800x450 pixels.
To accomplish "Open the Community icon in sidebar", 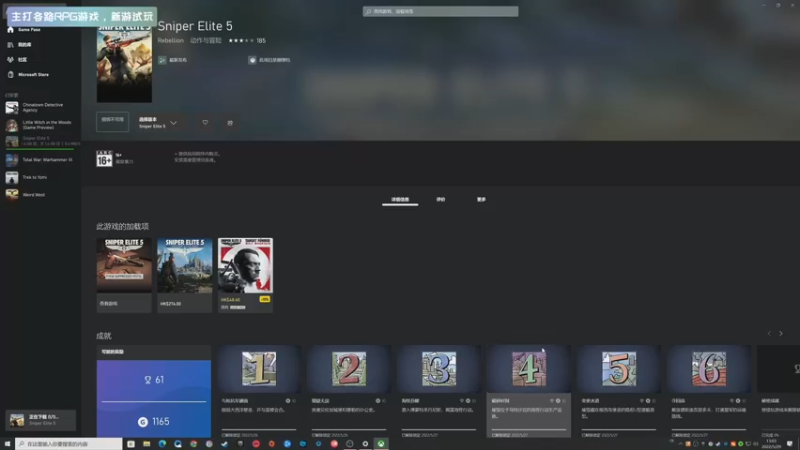I will coord(10,59).
